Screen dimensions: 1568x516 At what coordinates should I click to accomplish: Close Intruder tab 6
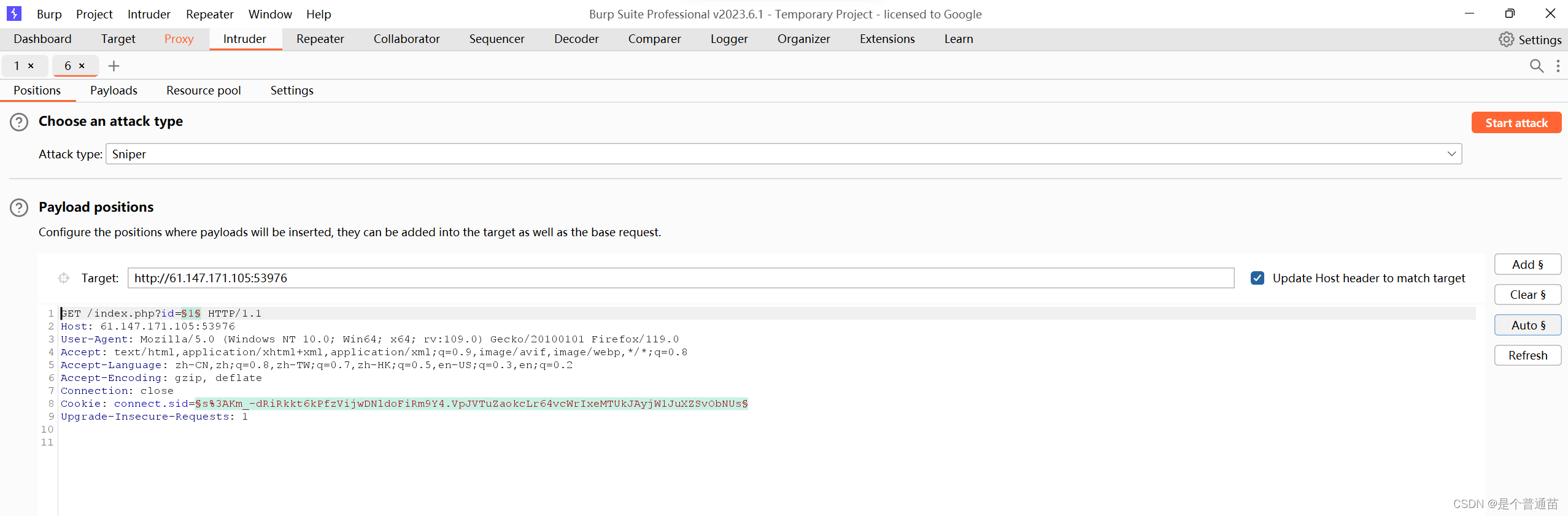[x=82, y=66]
